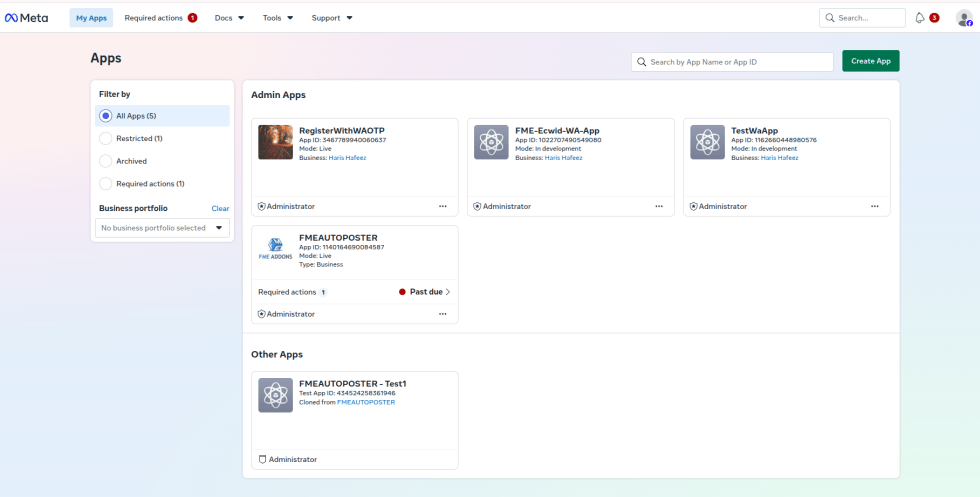Open the notifications bell icon
980x497 pixels.
919,18
